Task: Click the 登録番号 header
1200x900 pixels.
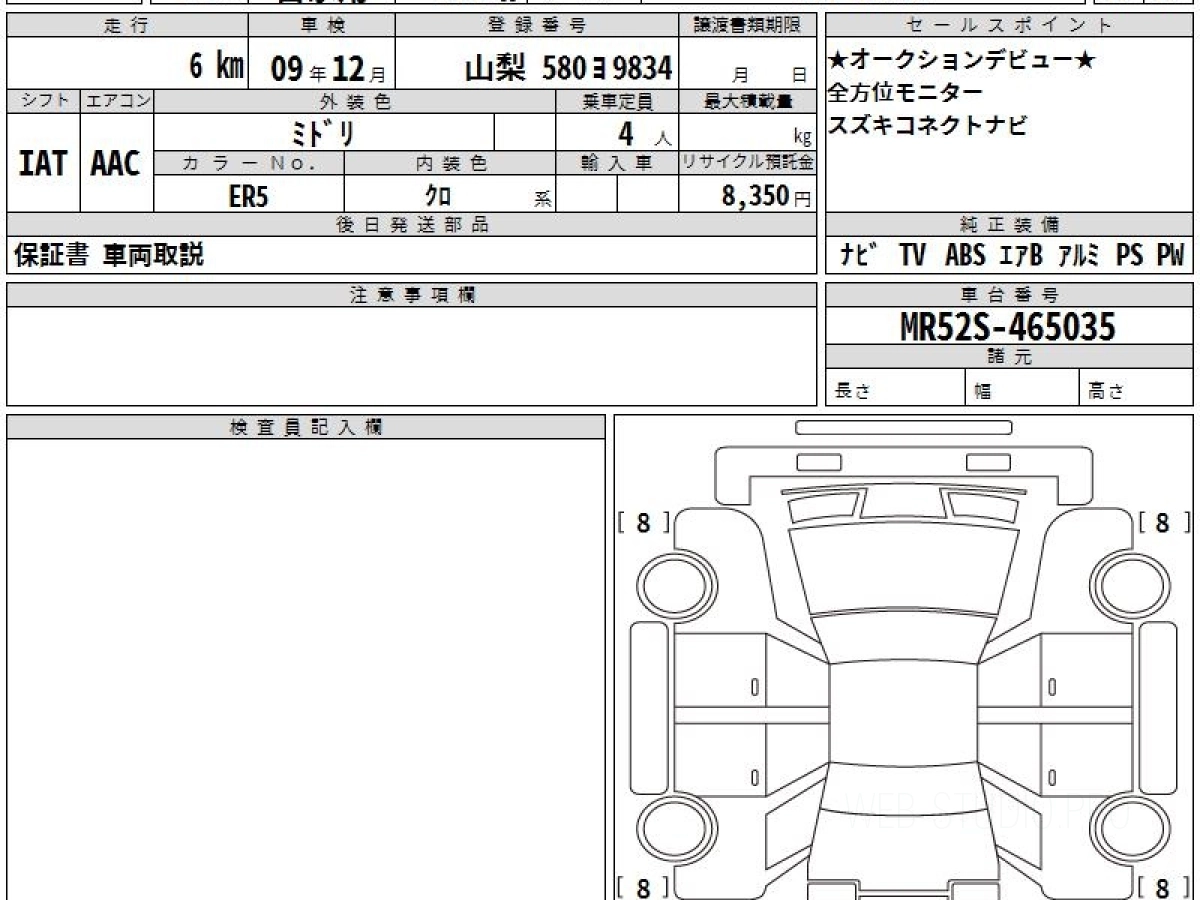Action: [537, 26]
